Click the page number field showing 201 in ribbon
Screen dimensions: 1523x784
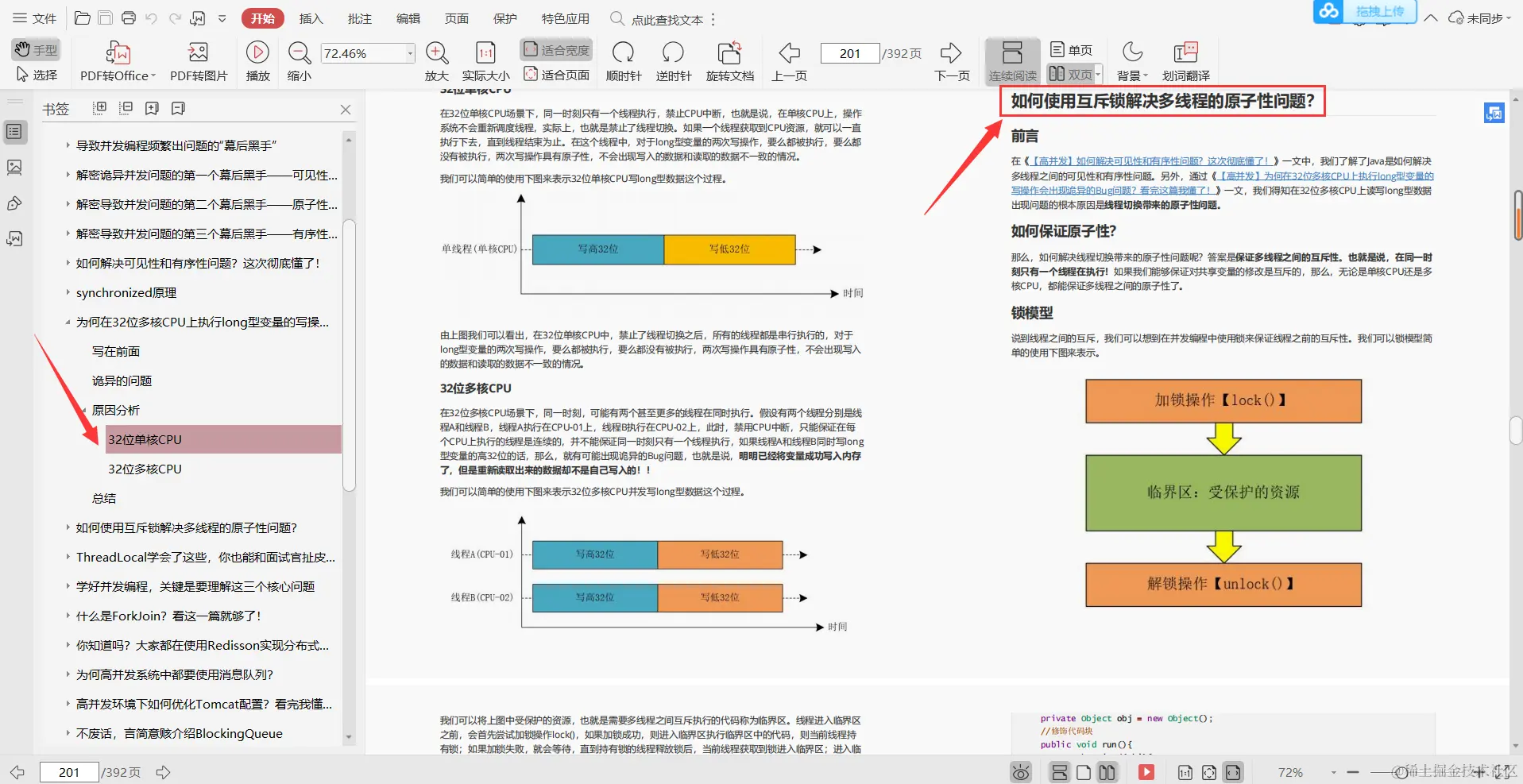coord(850,53)
